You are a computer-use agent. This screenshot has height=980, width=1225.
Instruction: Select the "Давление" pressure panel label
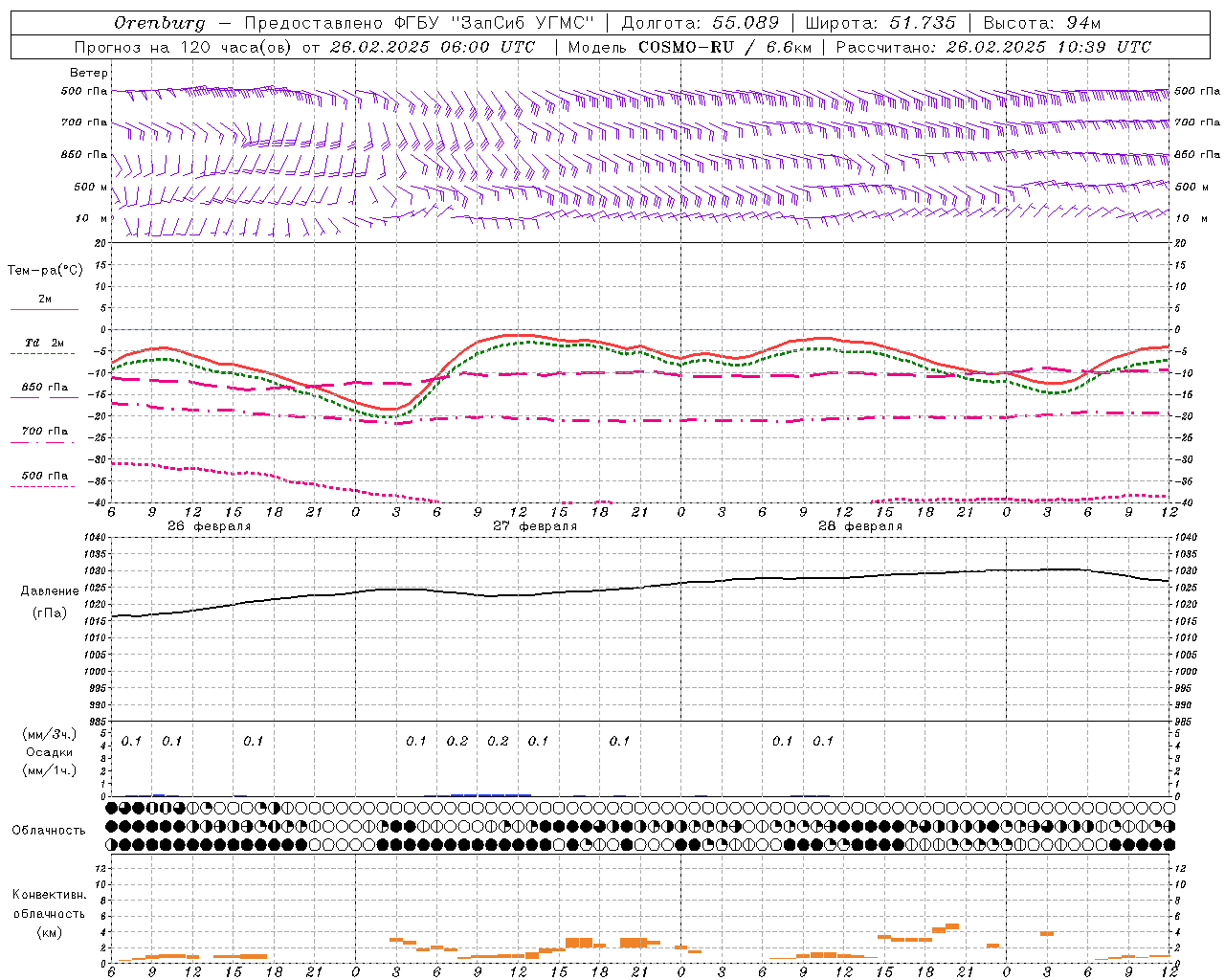pyautogui.click(x=50, y=591)
